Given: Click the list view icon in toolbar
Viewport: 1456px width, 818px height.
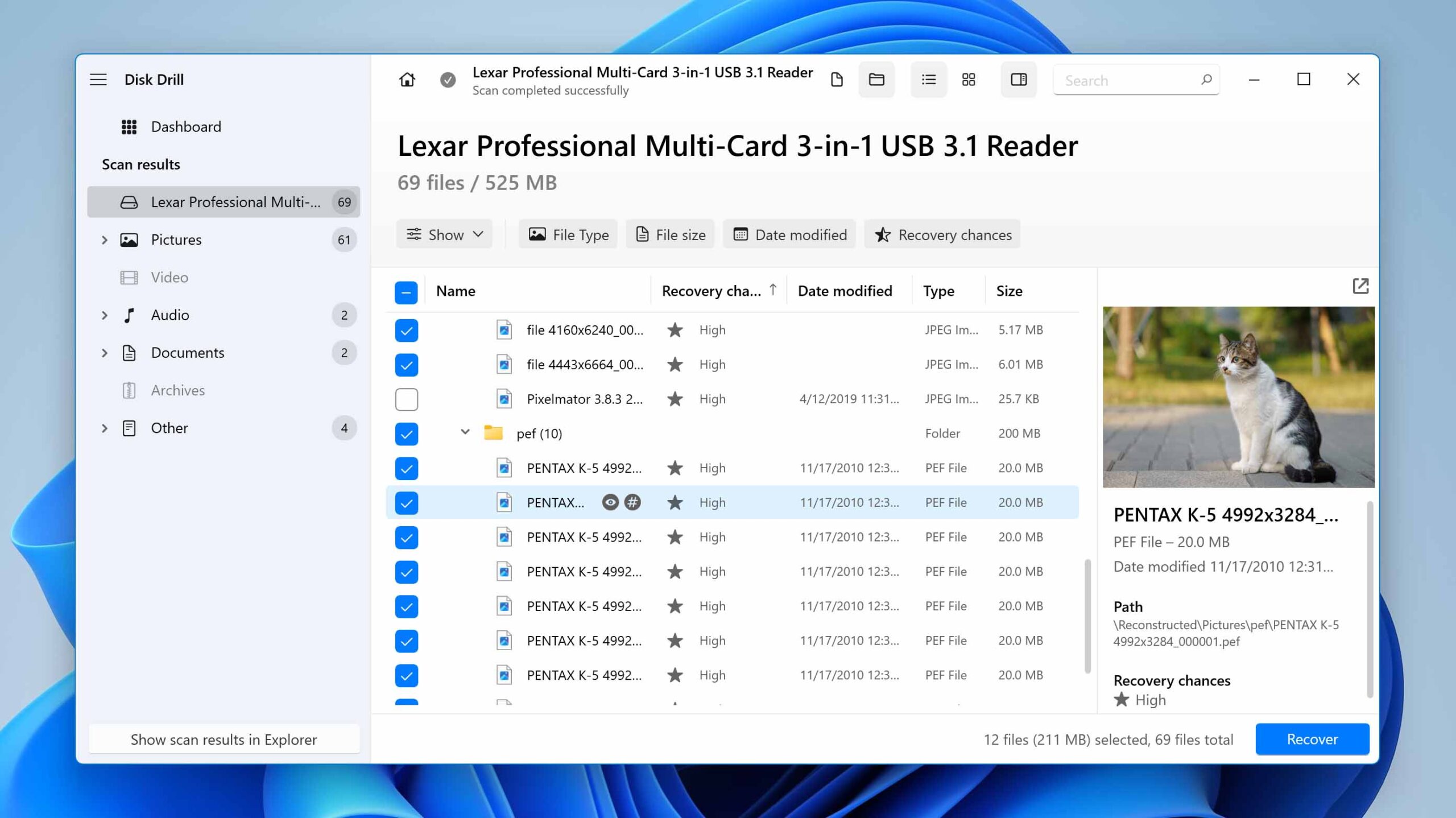Looking at the screenshot, I should coord(927,79).
